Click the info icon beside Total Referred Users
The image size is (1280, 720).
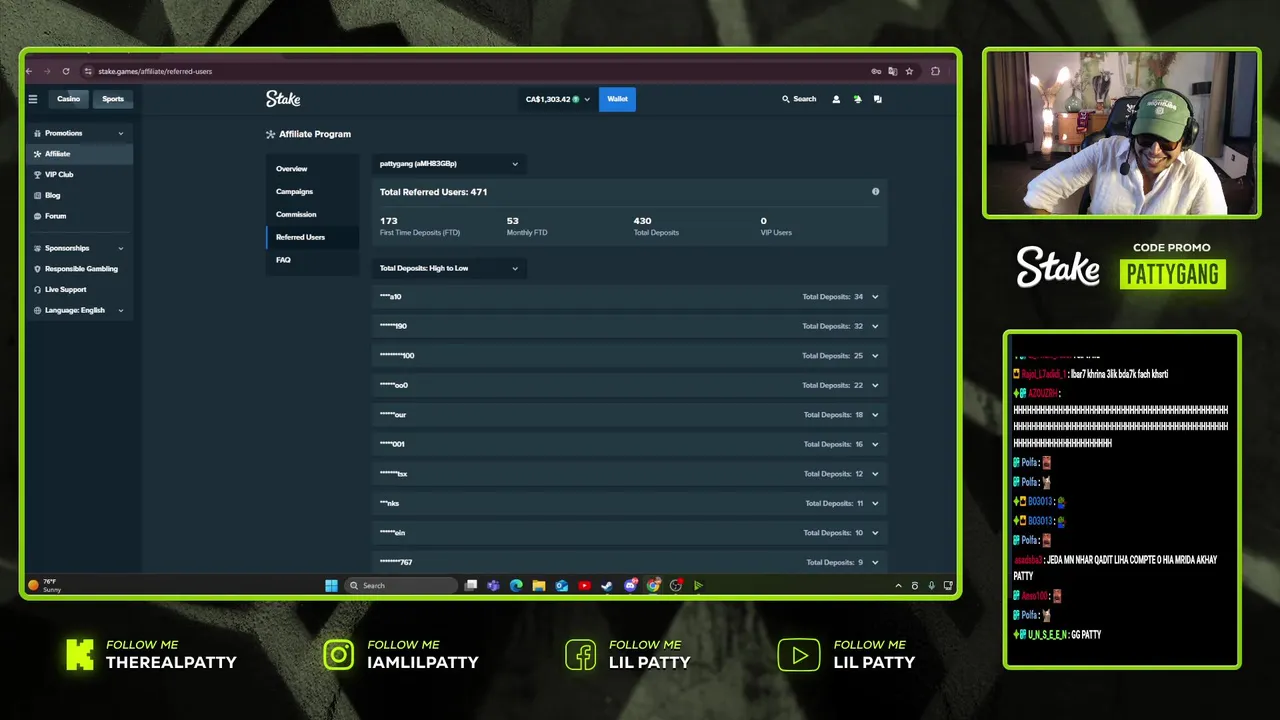tap(875, 191)
